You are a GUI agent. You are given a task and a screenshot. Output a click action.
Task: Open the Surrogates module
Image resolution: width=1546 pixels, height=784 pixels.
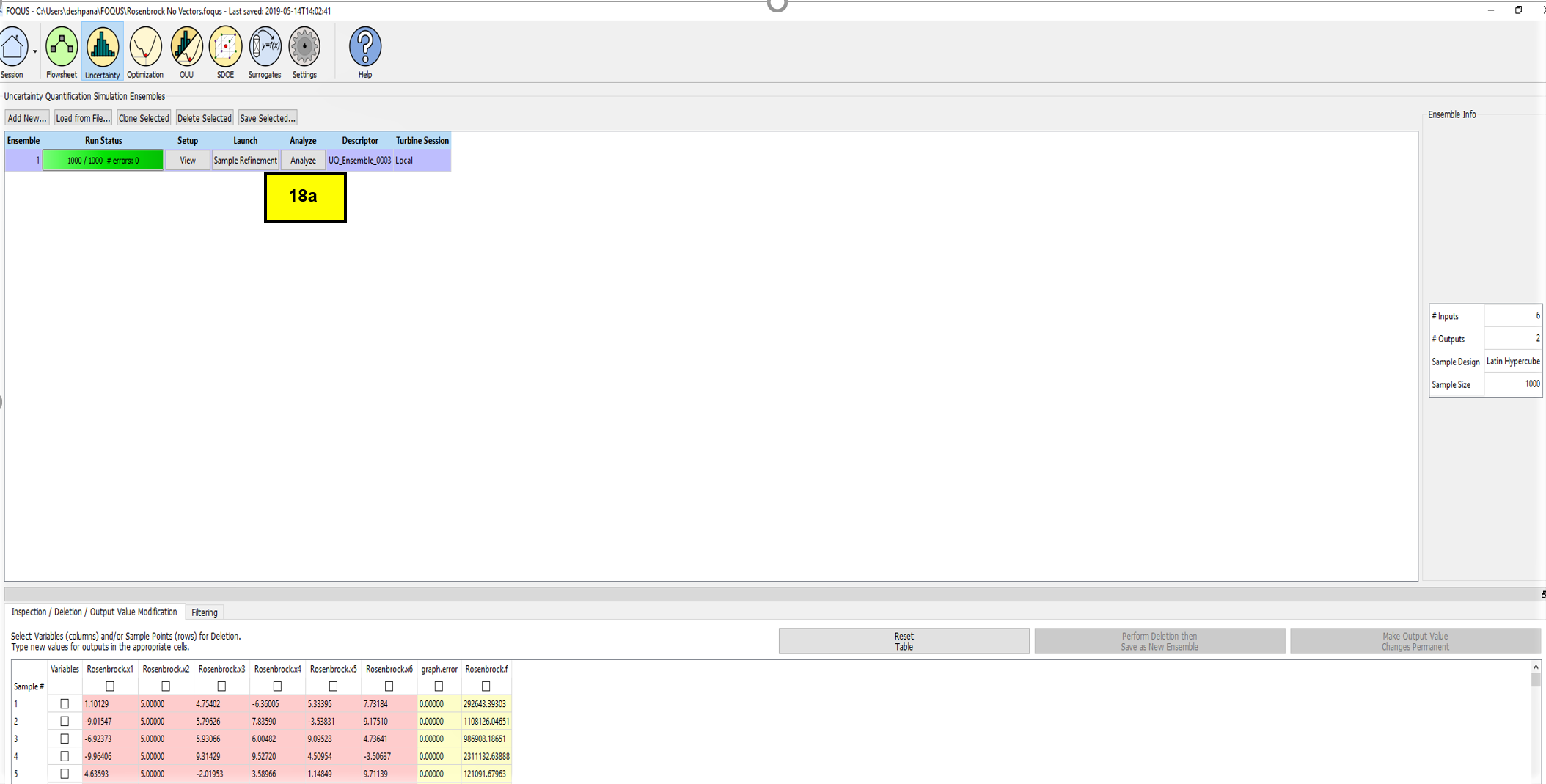coord(264,49)
